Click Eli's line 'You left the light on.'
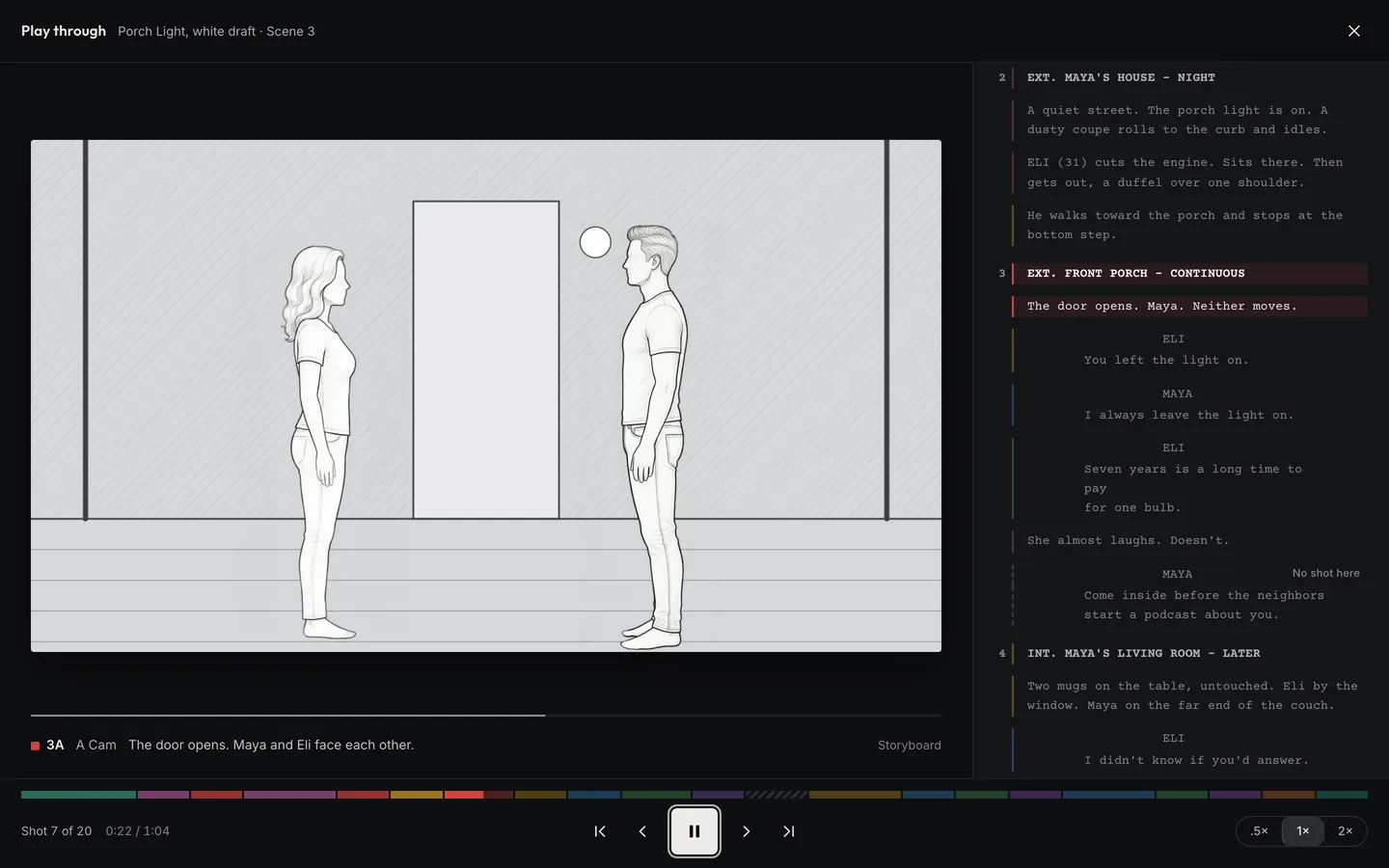The height and width of the screenshot is (868, 1389). 1189,350
